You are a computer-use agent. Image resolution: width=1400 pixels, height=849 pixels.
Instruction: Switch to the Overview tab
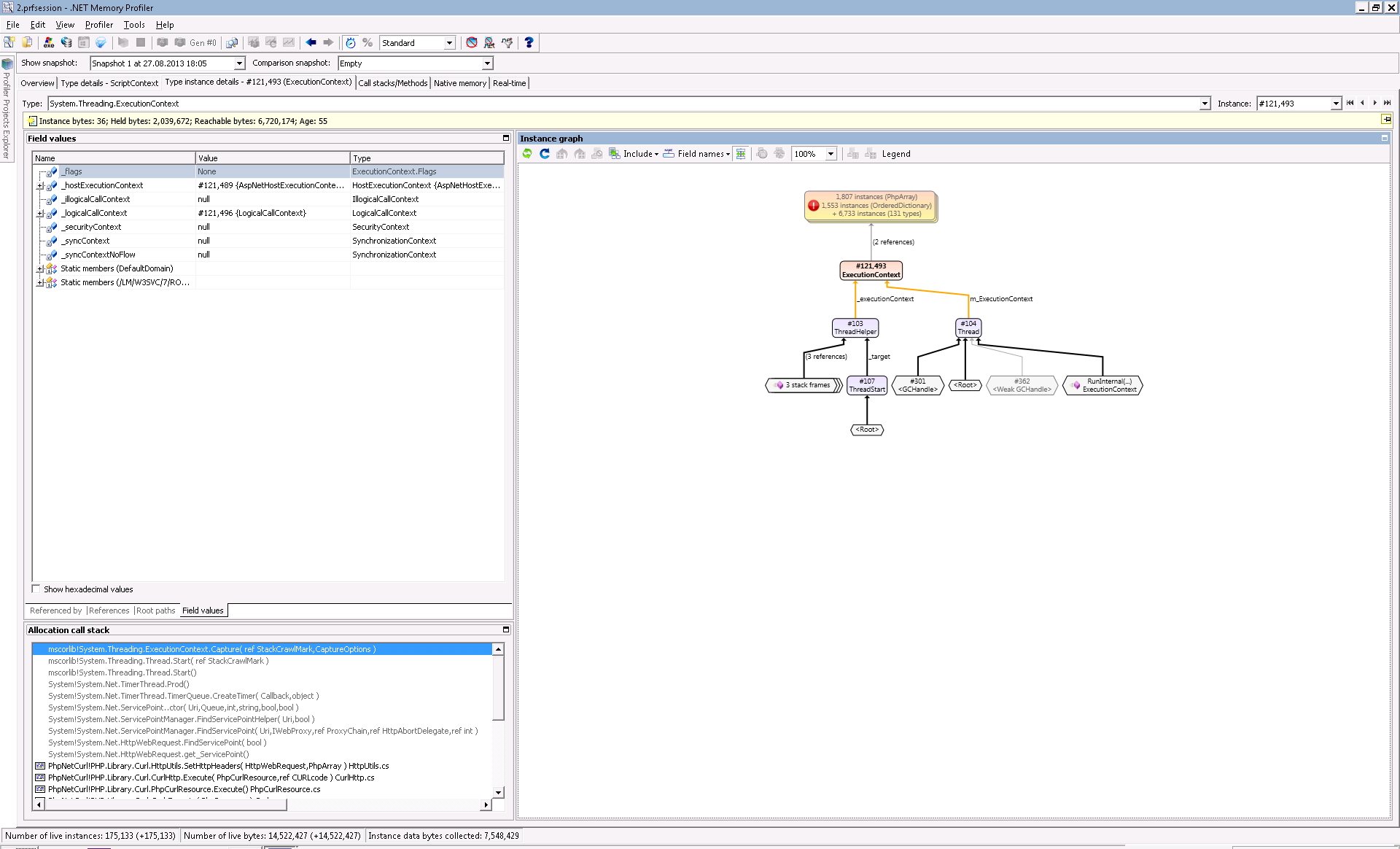[37, 83]
